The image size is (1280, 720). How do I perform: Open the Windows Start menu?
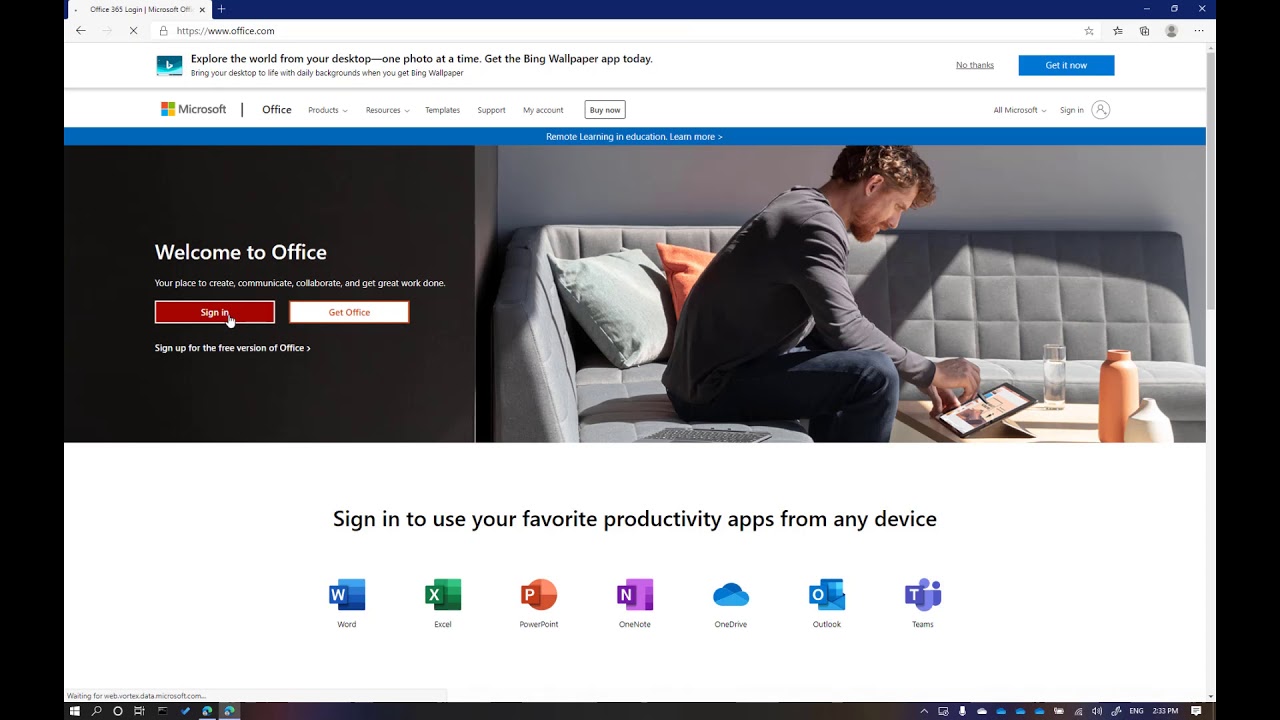pyautogui.click(x=74, y=711)
